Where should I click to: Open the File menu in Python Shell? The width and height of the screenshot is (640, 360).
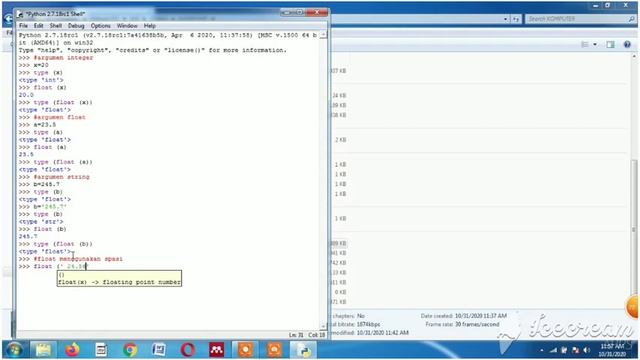click(x=23, y=26)
